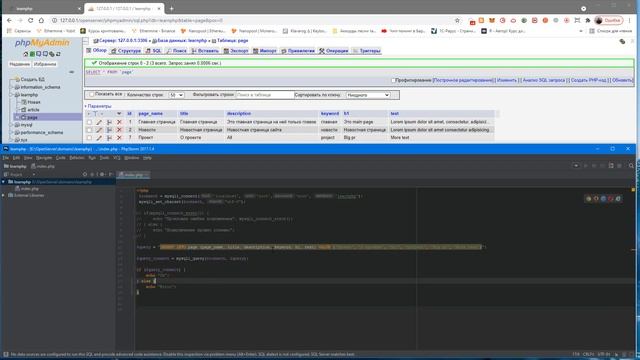The width and height of the screenshot is (640, 360).
Task: Click the Chrome profile avatar button
Action: pyautogui.click(x=609, y=20)
